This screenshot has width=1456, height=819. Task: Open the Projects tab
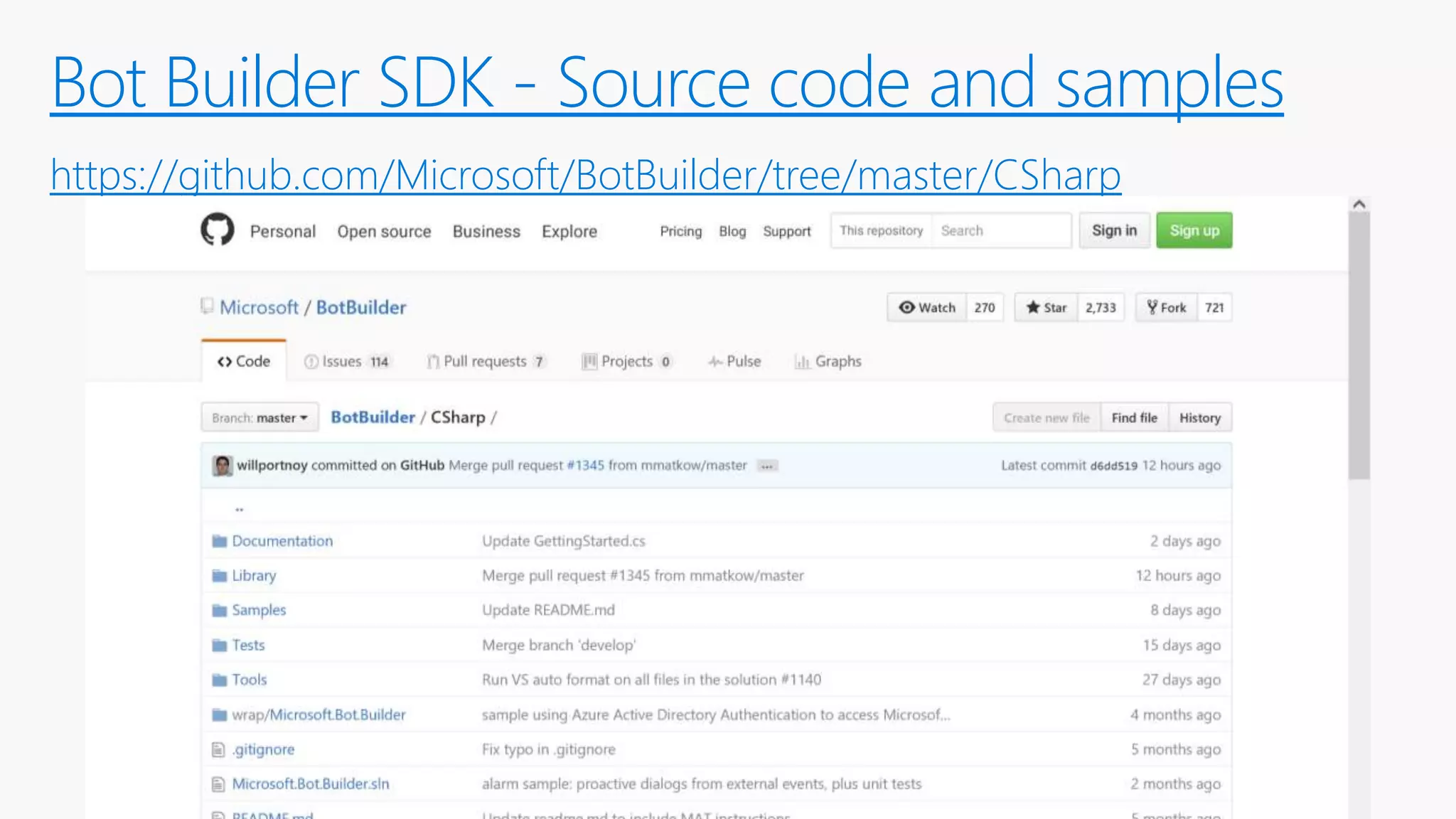click(626, 361)
